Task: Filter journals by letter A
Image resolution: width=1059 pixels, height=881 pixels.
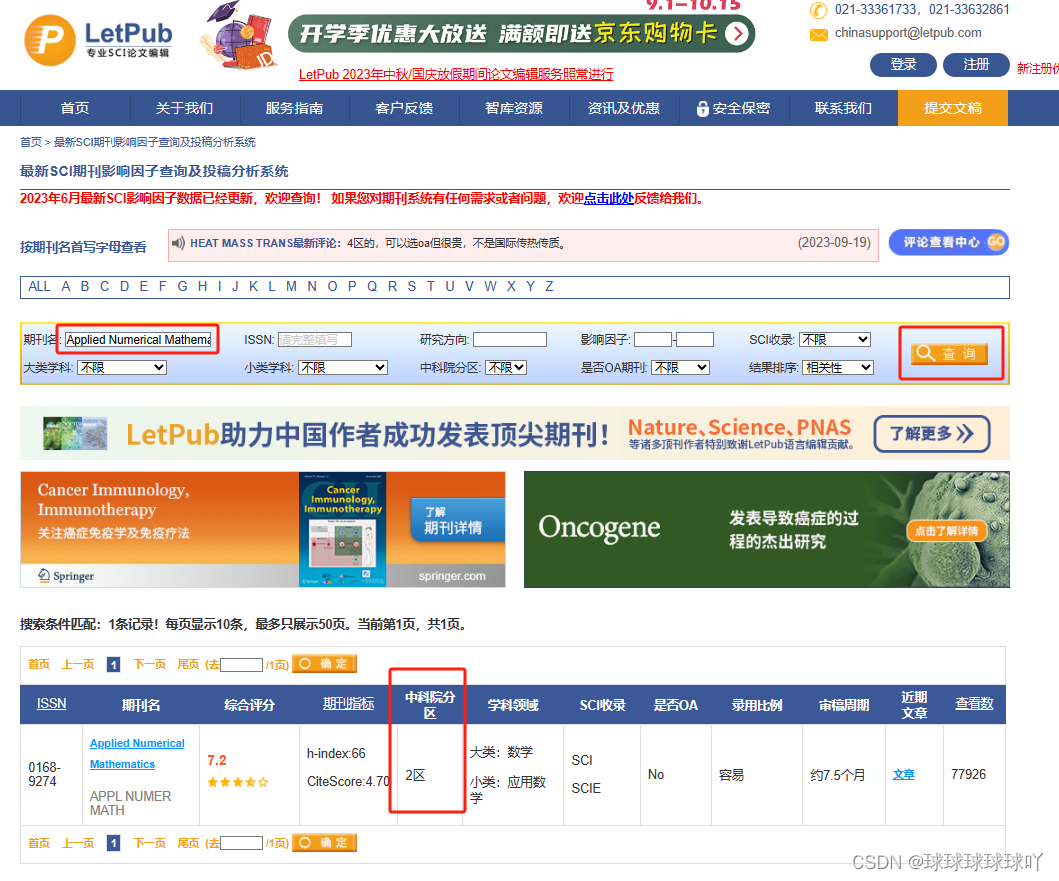Action: click(x=66, y=286)
